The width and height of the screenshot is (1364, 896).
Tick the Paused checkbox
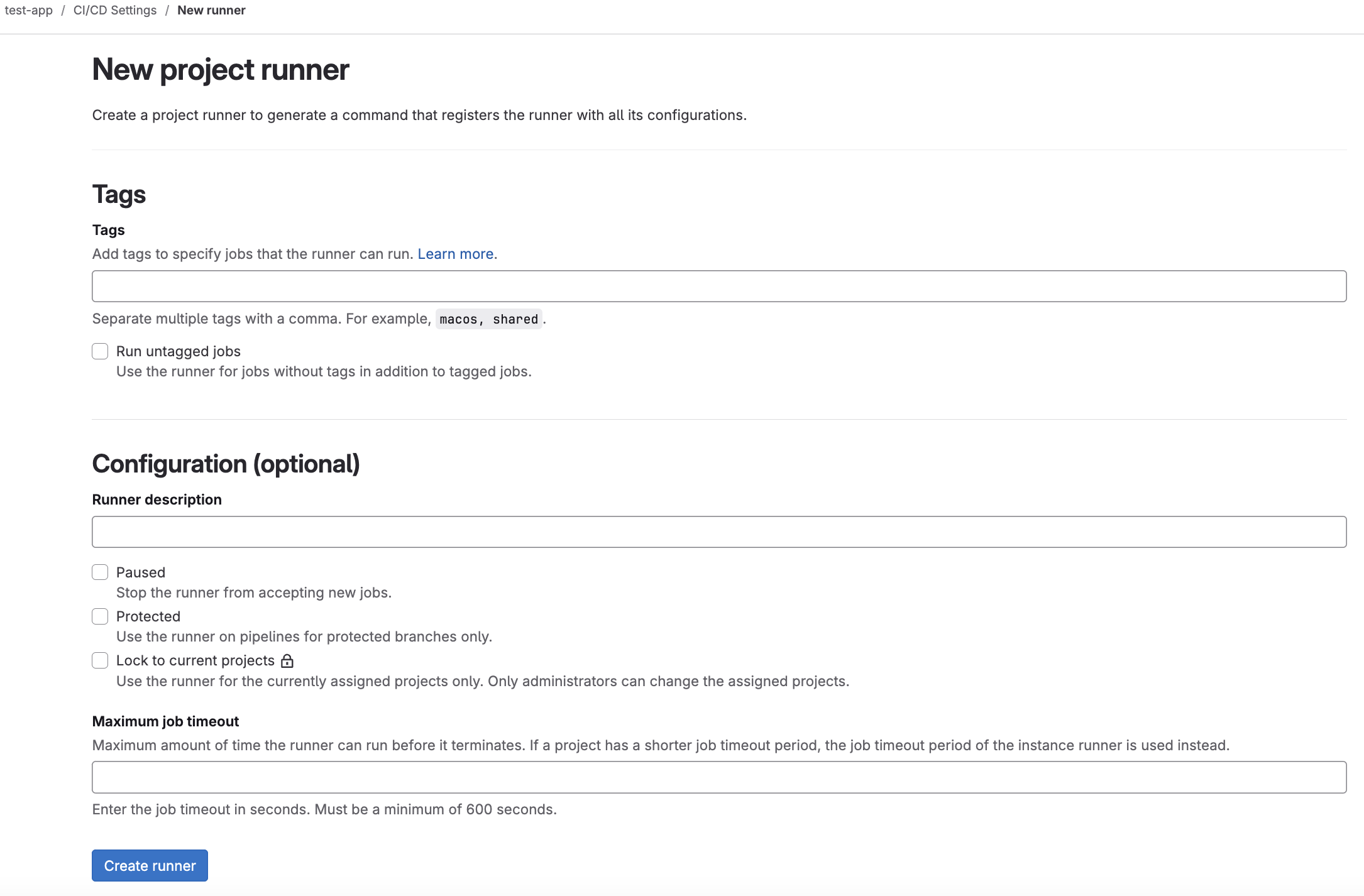tap(100, 572)
